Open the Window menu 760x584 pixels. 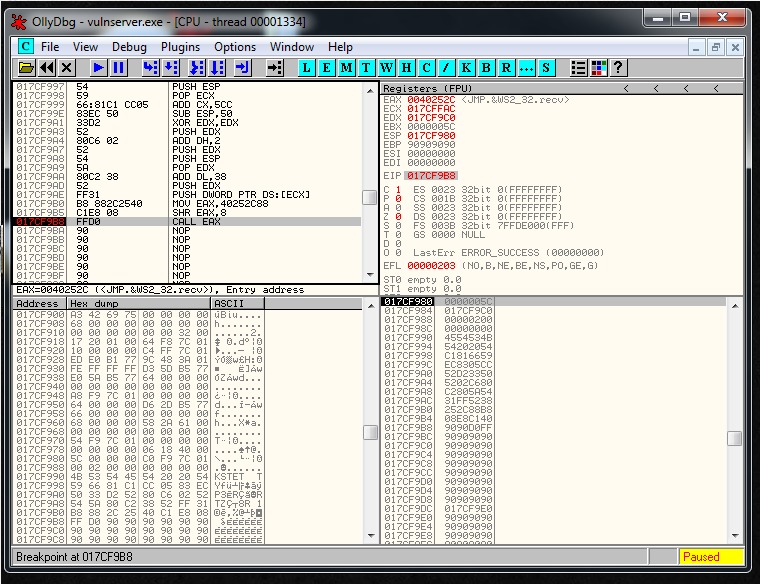[x=292, y=47]
